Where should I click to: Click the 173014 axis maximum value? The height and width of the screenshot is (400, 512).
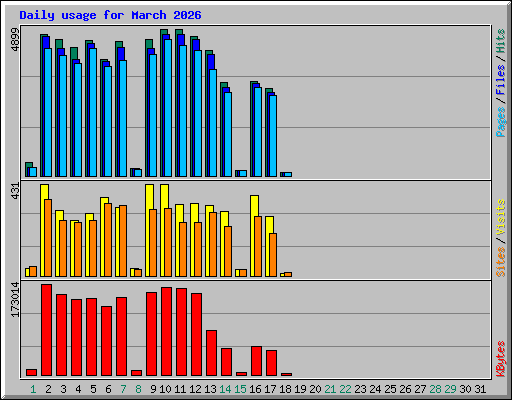15,299
